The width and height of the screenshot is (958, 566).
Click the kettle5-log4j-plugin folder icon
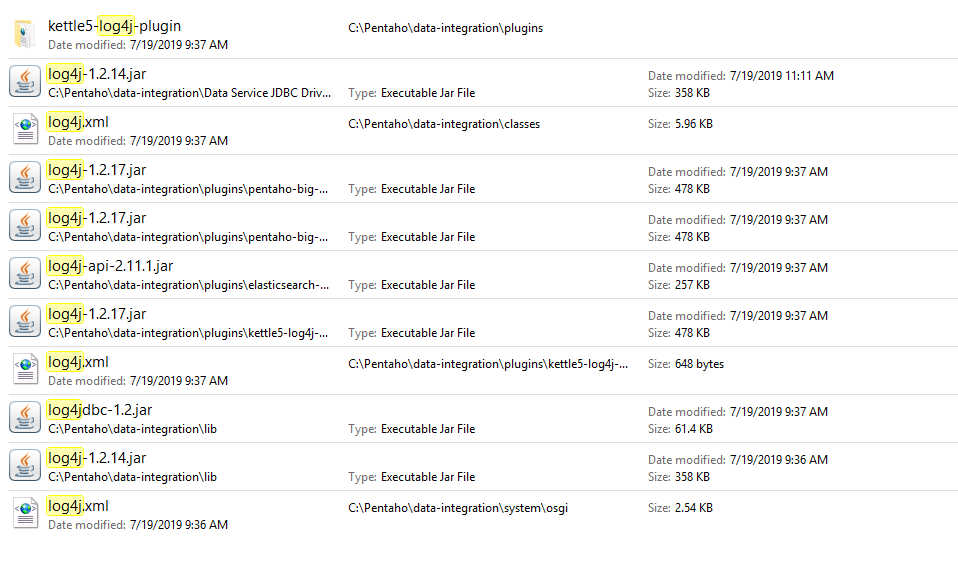pos(25,34)
